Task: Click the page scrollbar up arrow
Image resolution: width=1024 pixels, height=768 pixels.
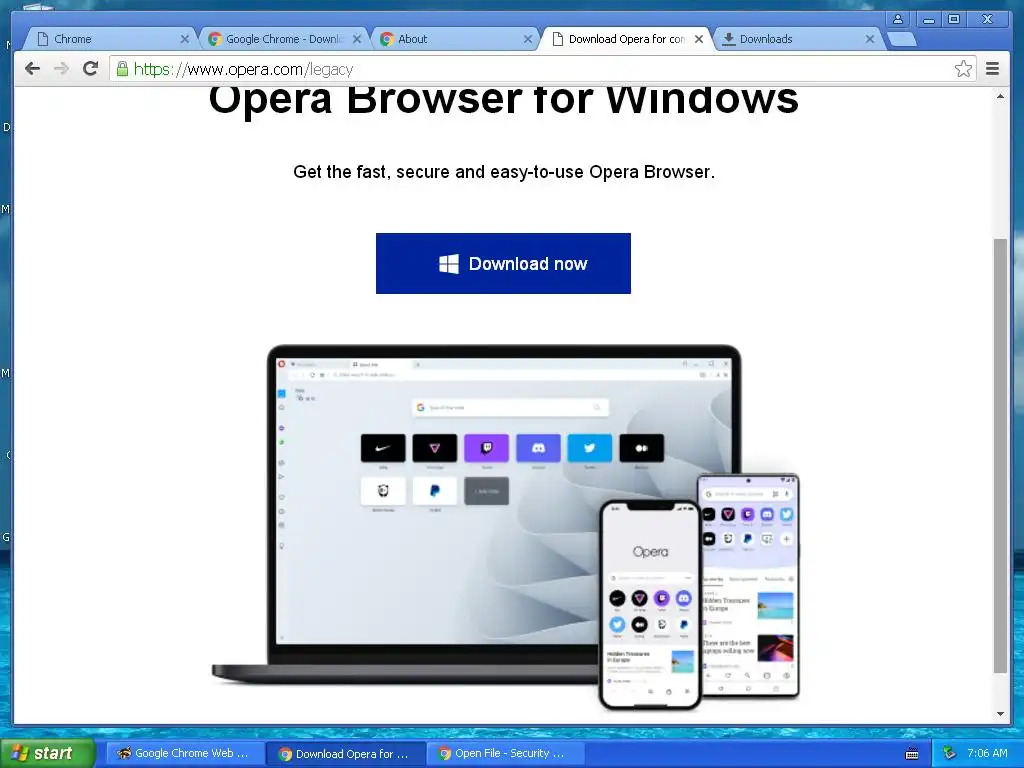Action: 1000,96
